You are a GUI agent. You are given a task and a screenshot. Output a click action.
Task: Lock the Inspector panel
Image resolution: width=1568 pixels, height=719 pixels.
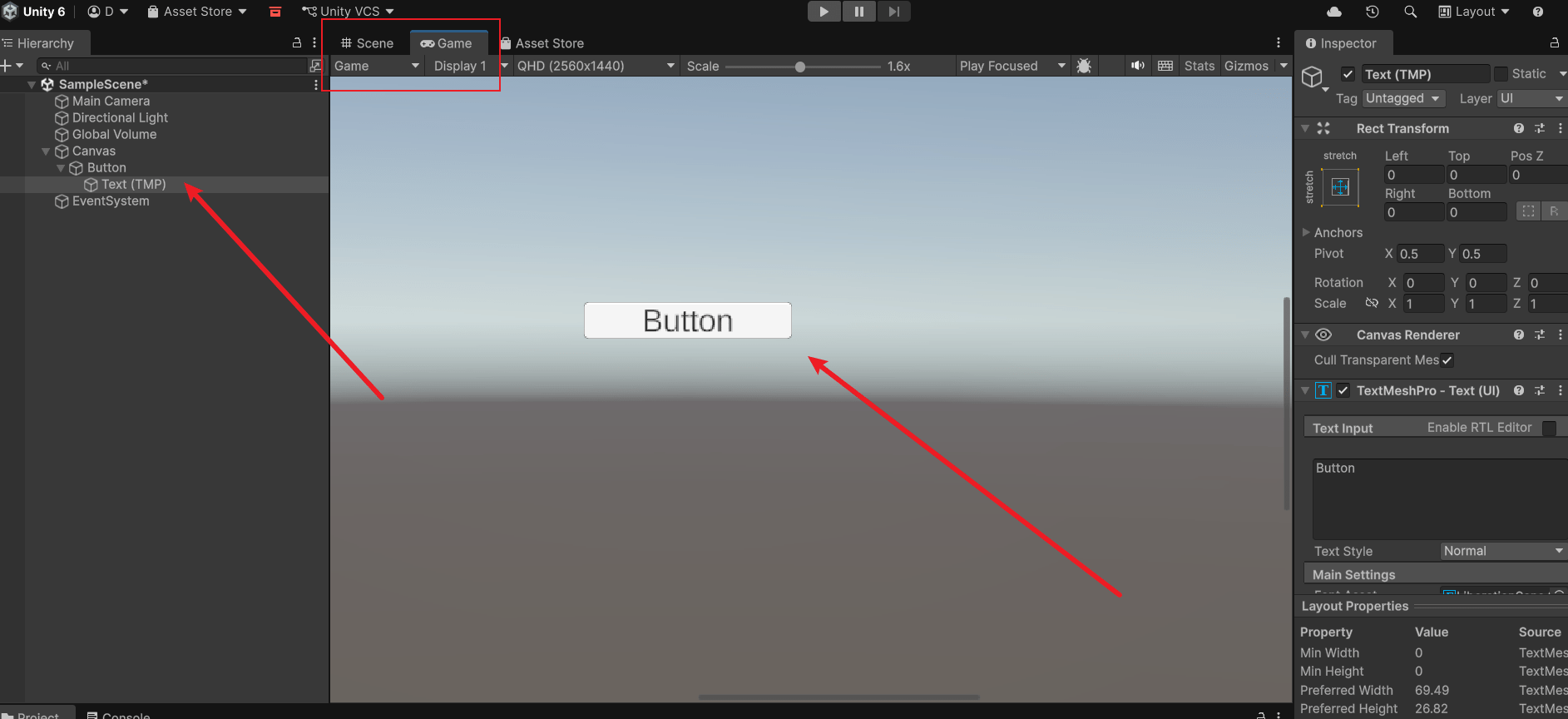[1554, 43]
